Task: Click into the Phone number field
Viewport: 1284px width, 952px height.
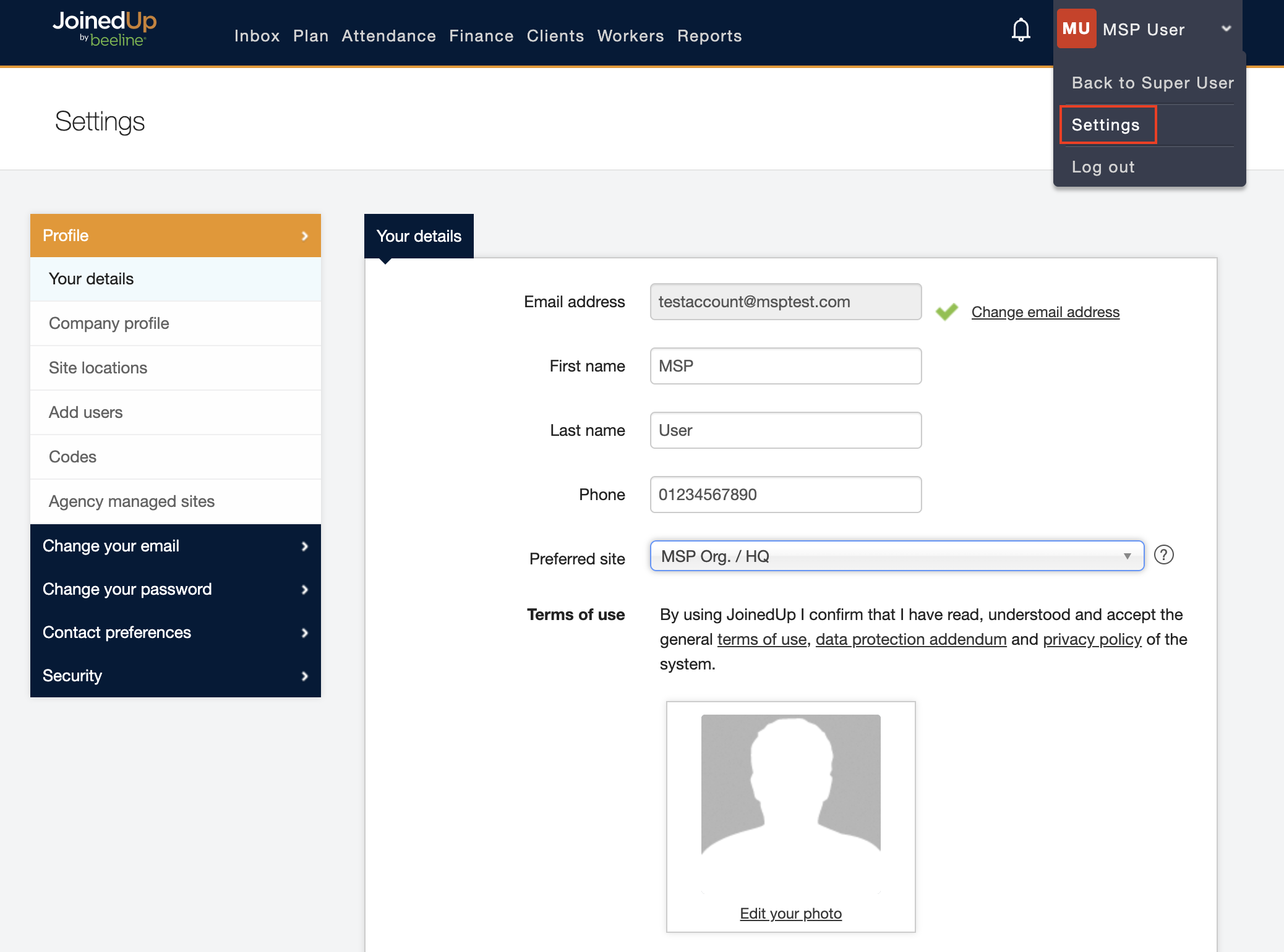Action: (x=785, y=495)
